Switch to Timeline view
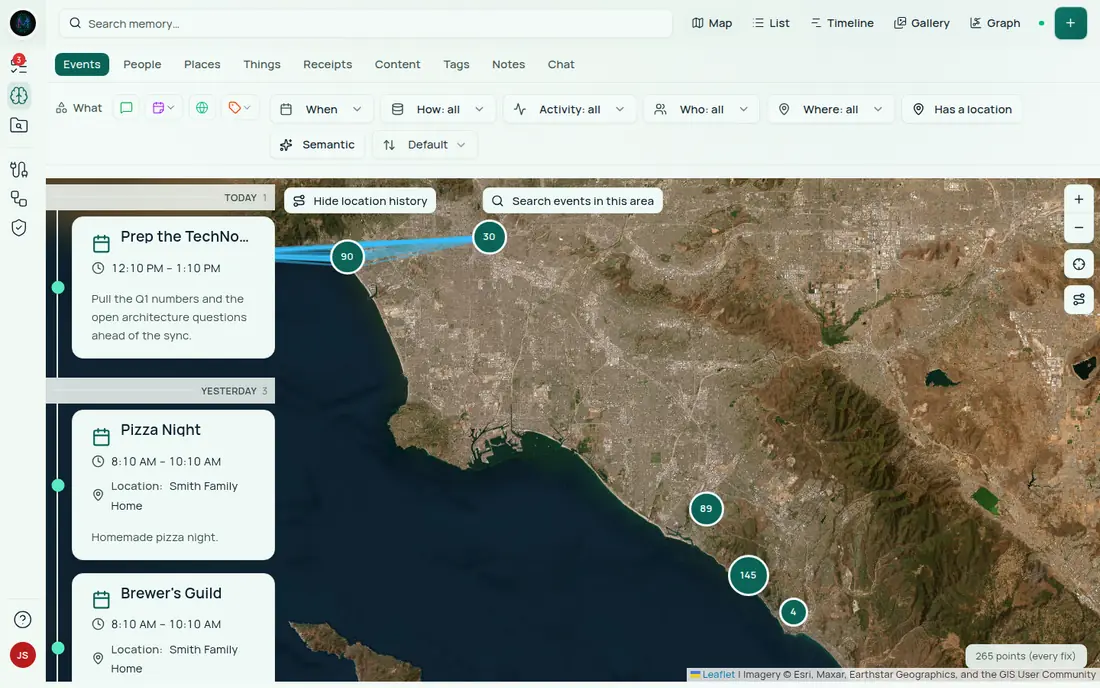Image resolution: width=1100 pixels, height=688 pixels. tap(842, 23)
